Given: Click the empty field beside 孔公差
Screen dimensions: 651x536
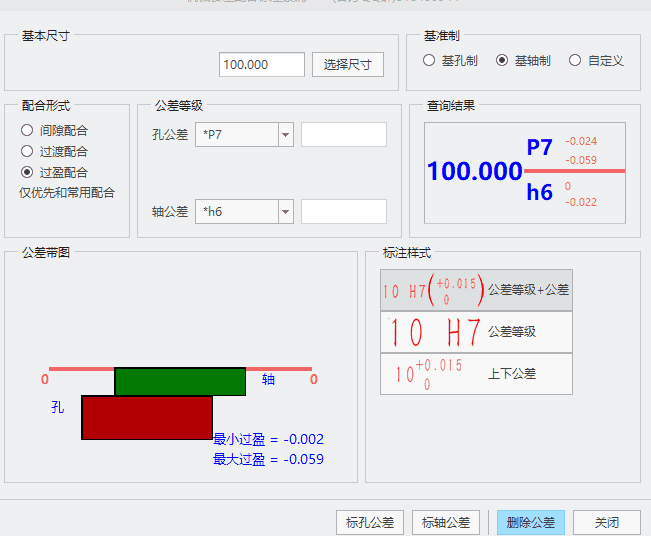Looking at the screenshot, I should coord(343,135).
